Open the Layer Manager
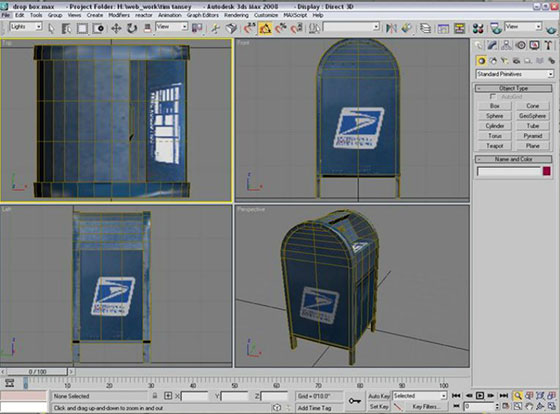Image resolution: width=560 pixels, height=414 pixels. pos(425,28)
